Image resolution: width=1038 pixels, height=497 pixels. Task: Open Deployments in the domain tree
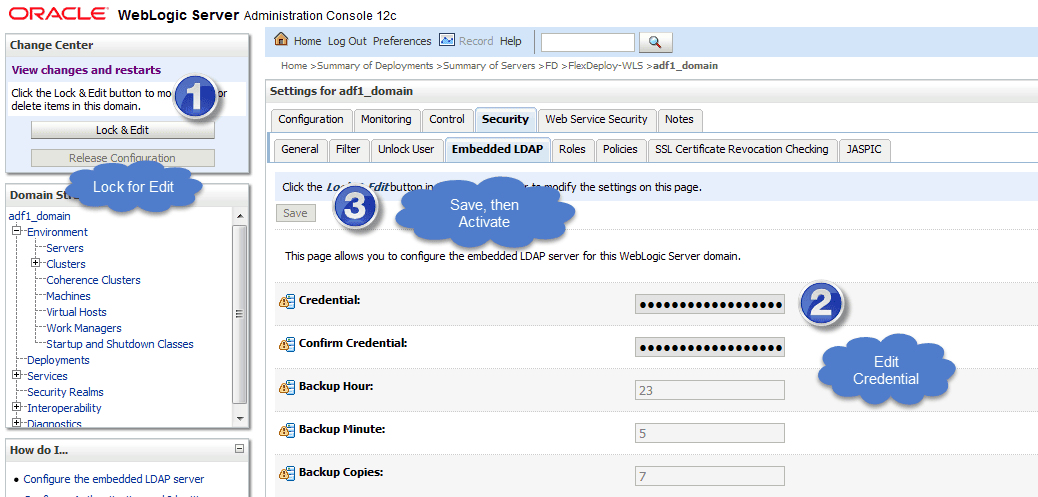pyautogui.click(x=58, y=360)
